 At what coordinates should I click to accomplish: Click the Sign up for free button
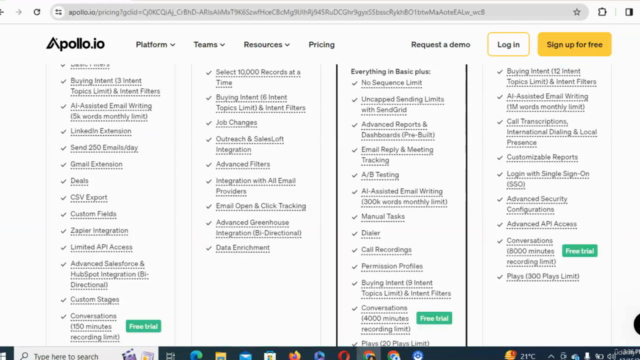coord(574,44)
